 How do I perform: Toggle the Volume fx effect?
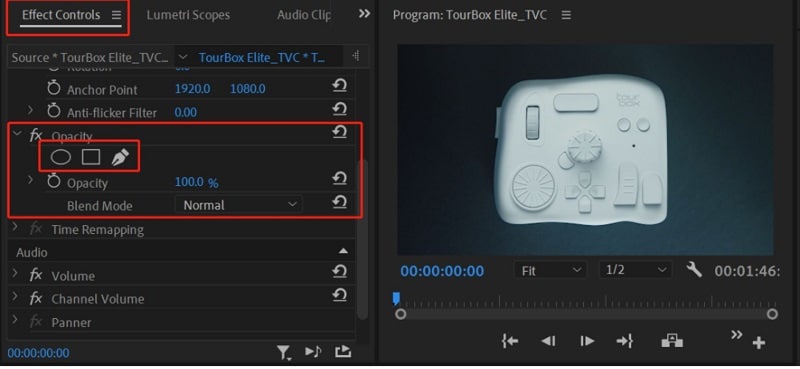tap(35, 276)
